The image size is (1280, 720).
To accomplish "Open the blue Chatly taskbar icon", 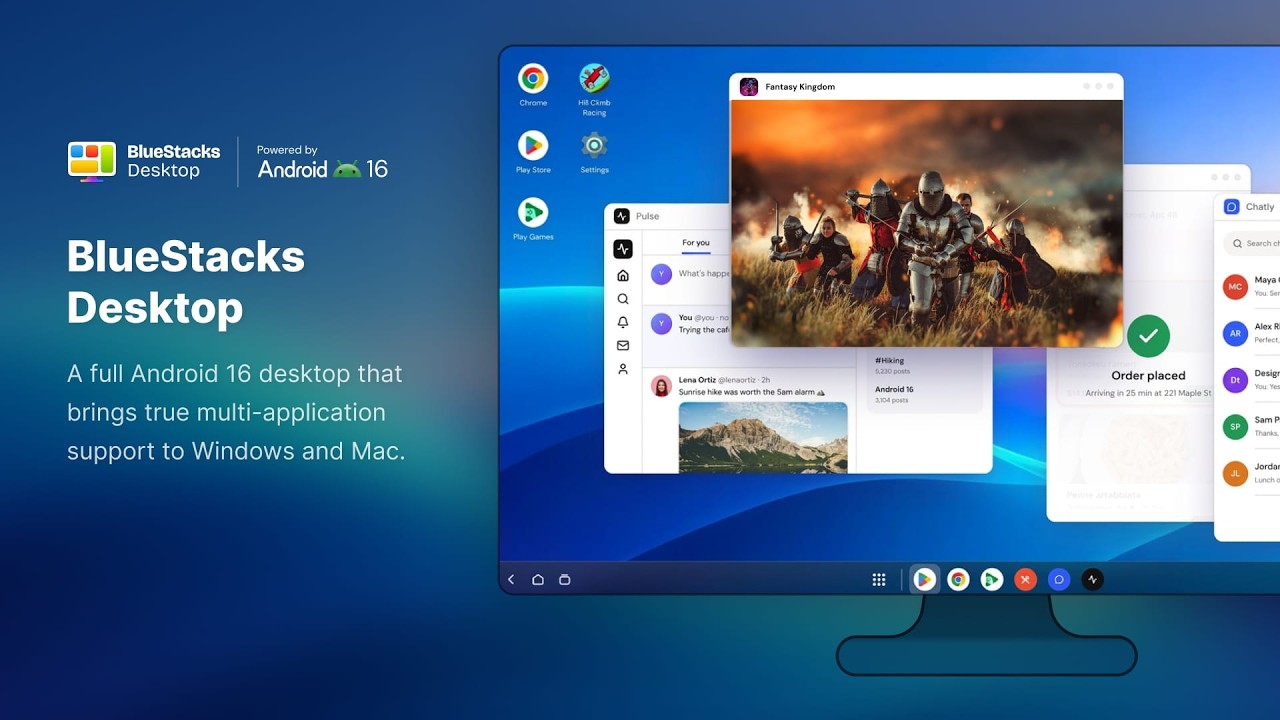I will point(1059,579).
